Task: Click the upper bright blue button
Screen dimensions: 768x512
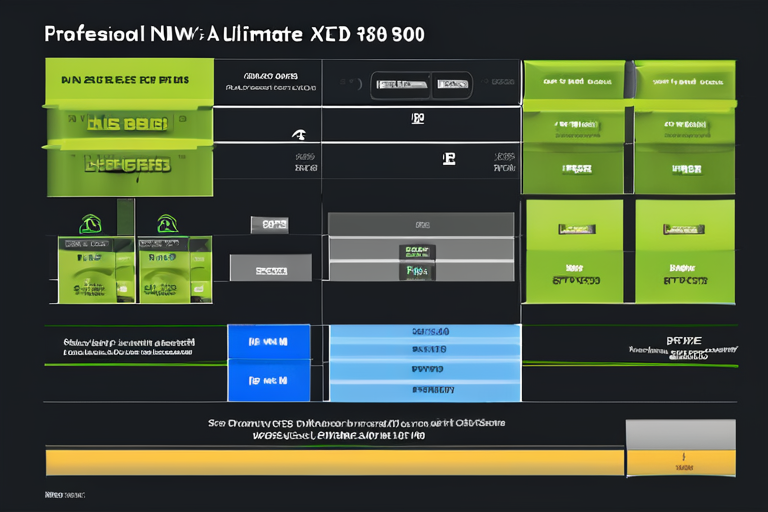Action: 269,341
